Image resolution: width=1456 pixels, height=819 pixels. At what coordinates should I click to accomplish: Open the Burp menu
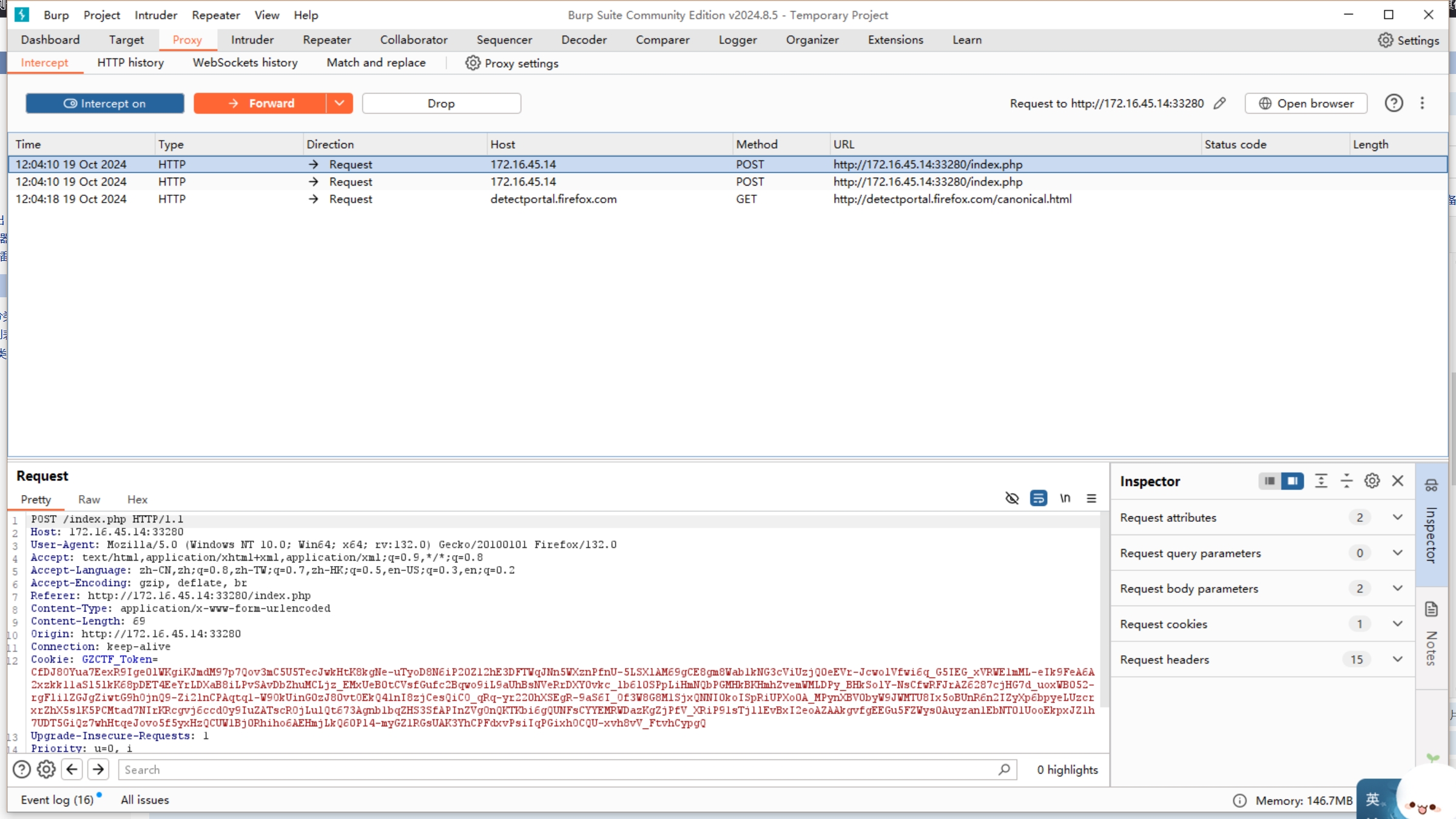click(56, 15)
